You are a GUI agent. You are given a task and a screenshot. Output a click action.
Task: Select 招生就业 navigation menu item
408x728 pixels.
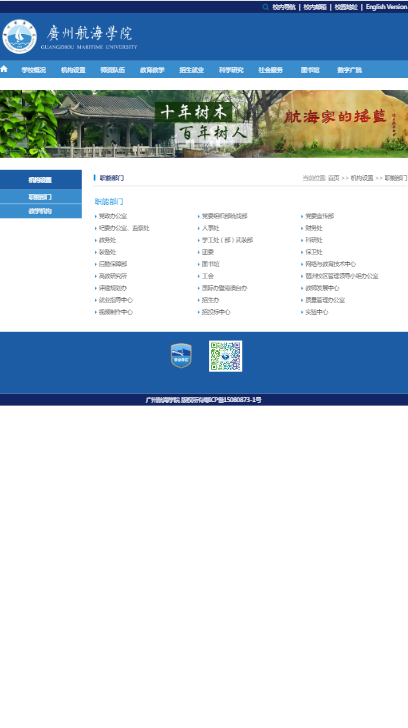[x=192, y=70]
